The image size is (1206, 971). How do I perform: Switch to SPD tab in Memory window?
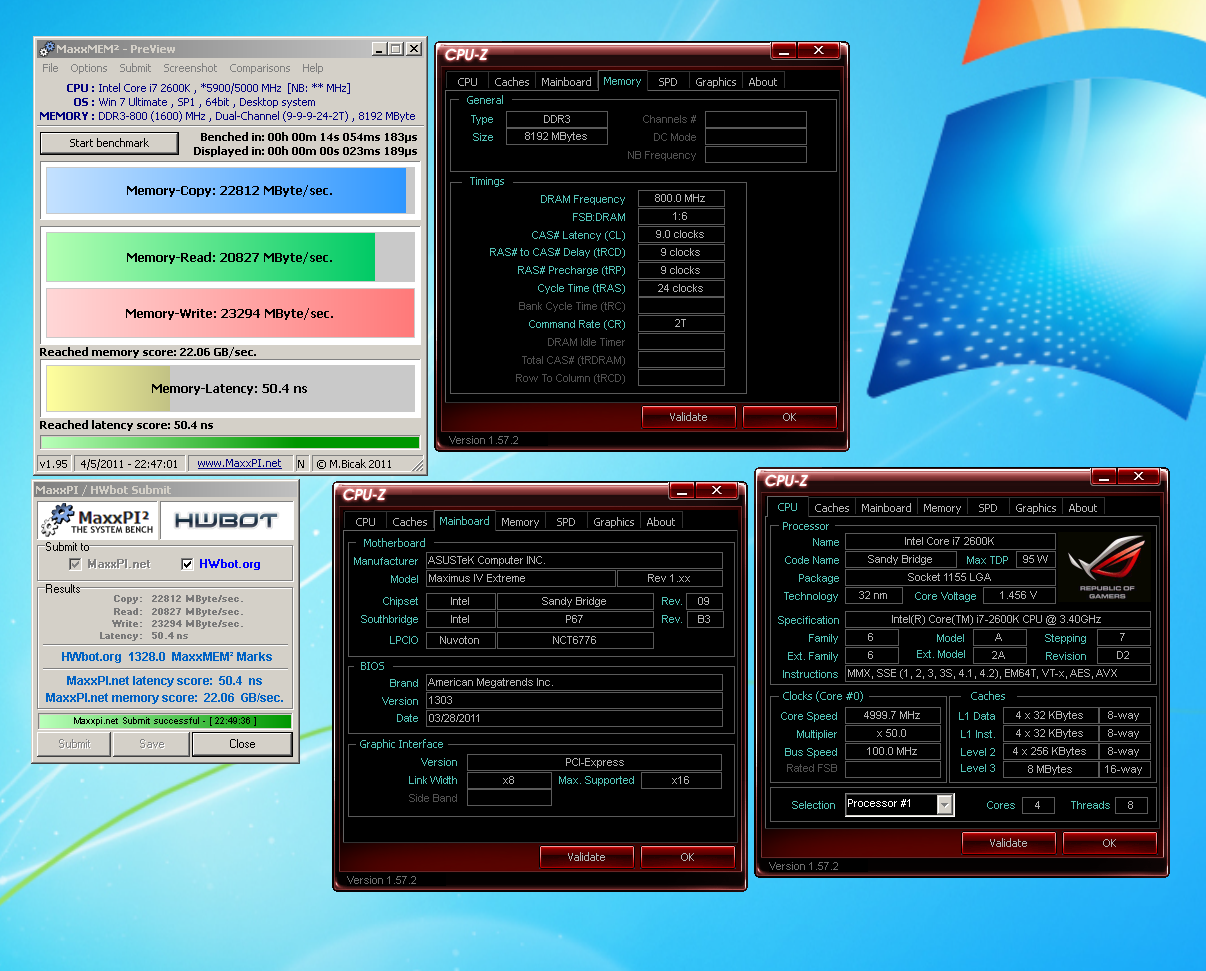(x=667, y=82)
